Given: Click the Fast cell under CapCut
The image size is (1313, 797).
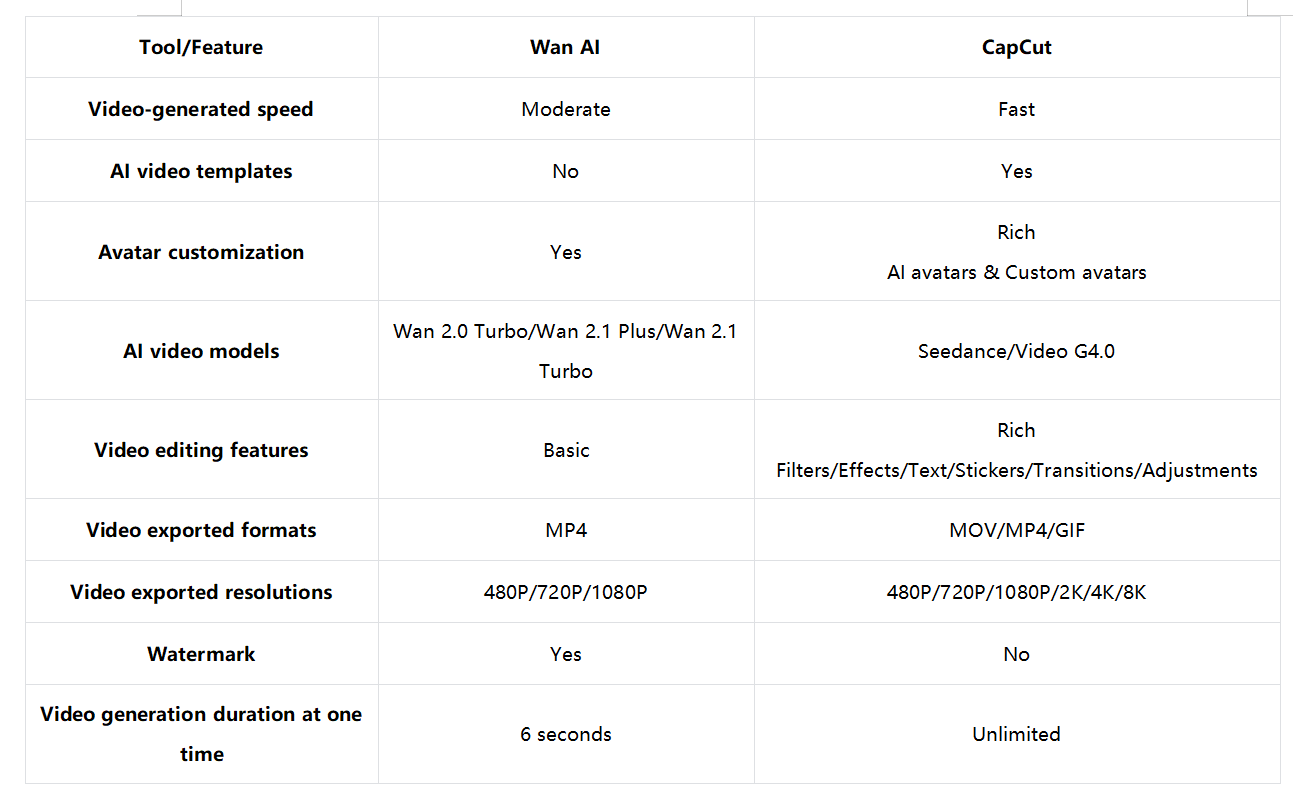Looking at the screenshot, I should pos(1016,109).
